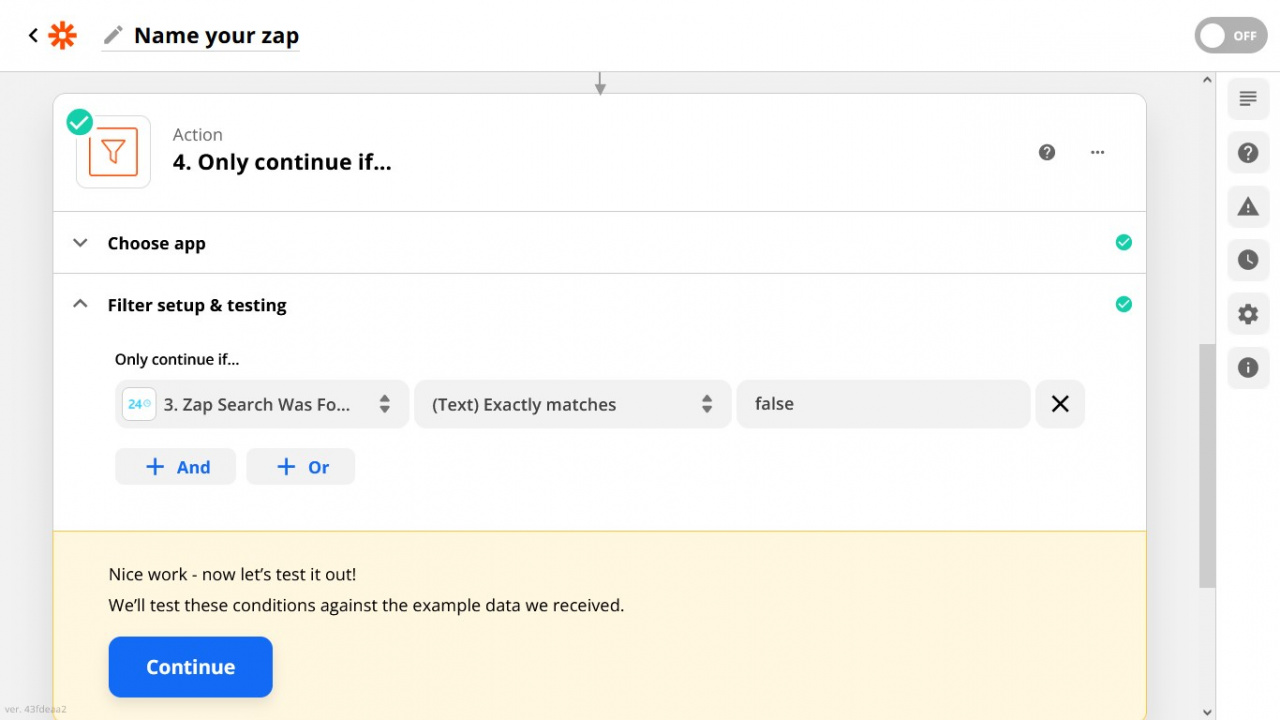Open the help sidebar icon
1280x720 pixels.
1248,153
